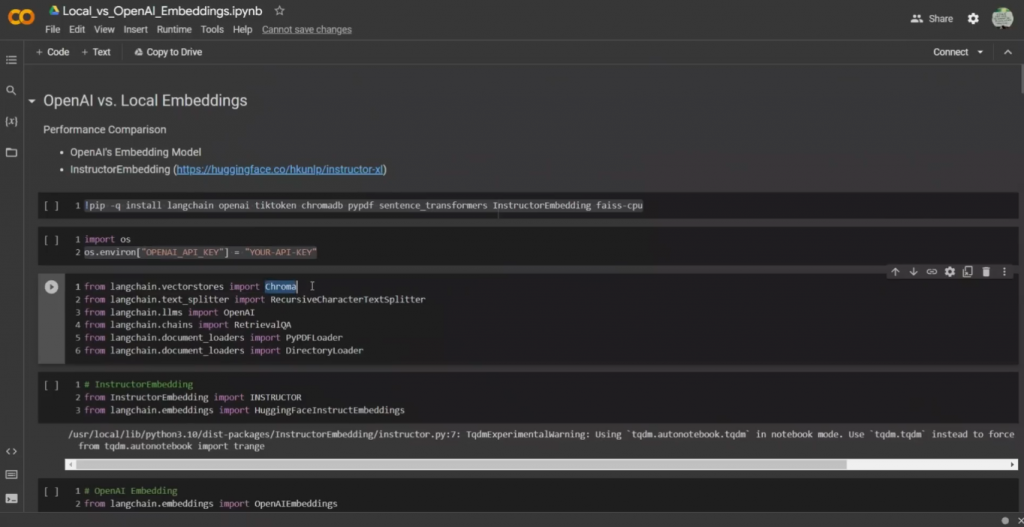Click the output scrollbar left arrow
This screenshot has height=527, width=1024.
[x=69, y=465]
